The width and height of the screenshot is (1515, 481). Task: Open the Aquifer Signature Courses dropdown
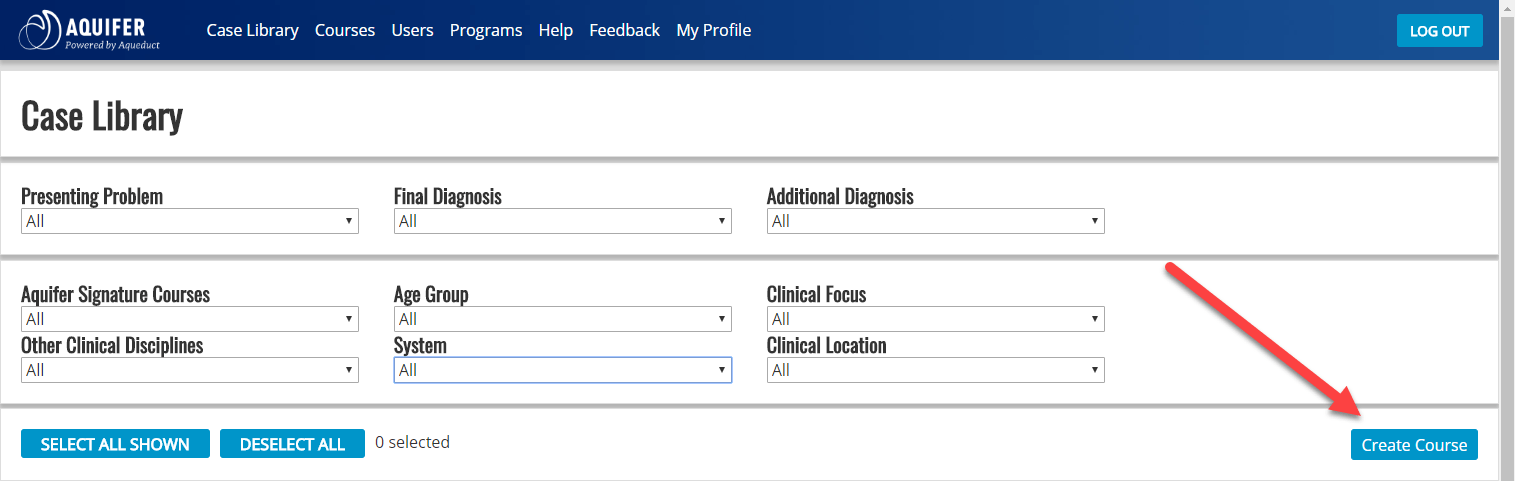(190, 319)
